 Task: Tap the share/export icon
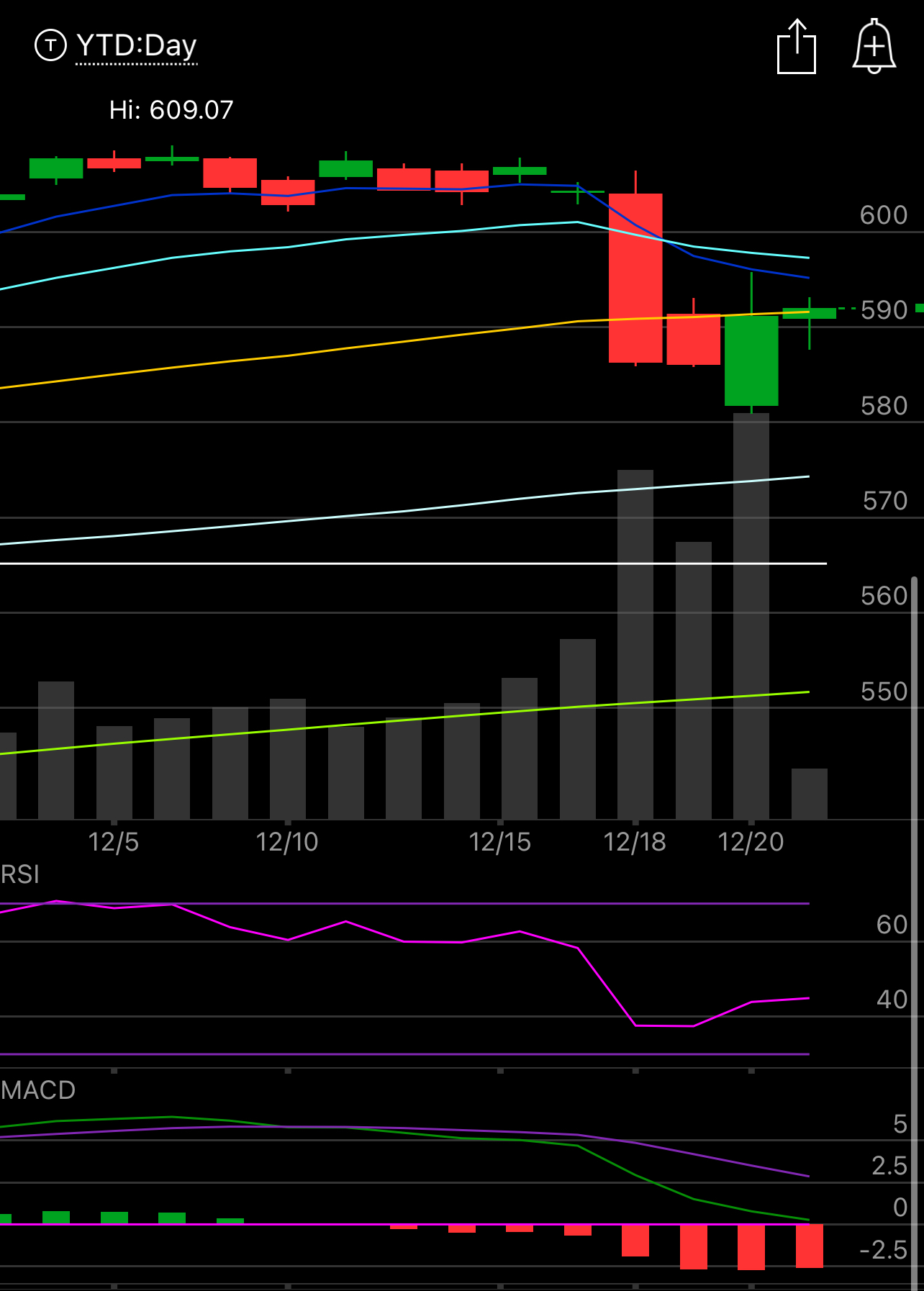click(x=797, y=47)
